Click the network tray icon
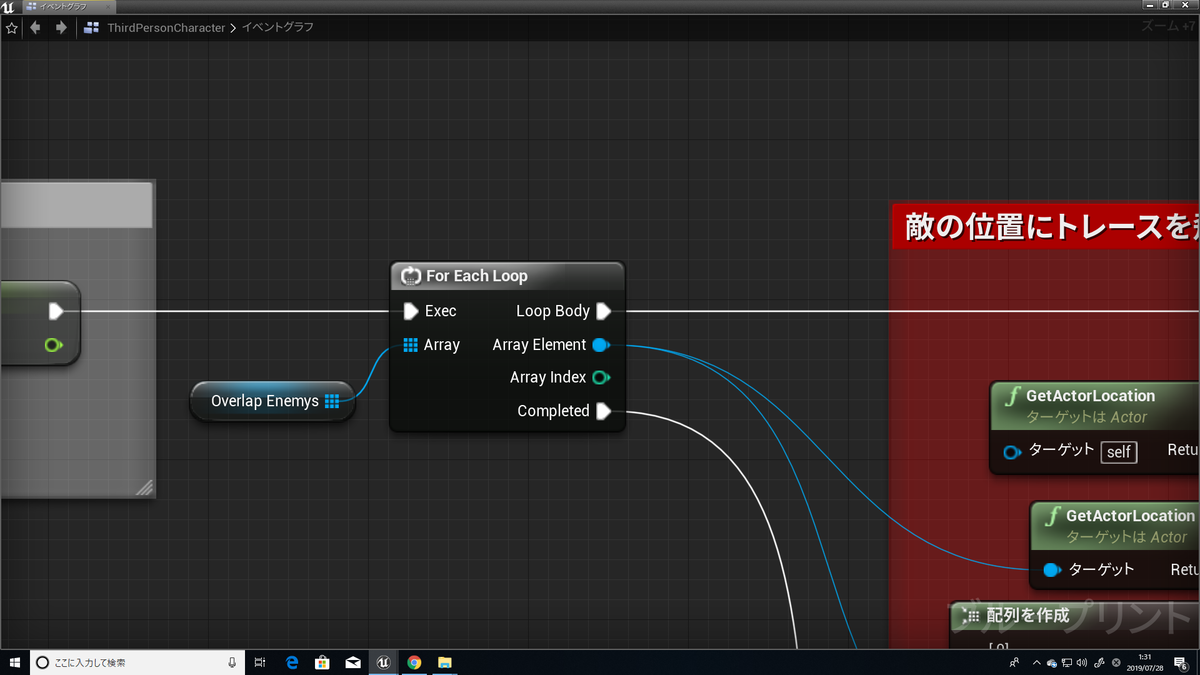The image size is (1200, 675). 1066,662
